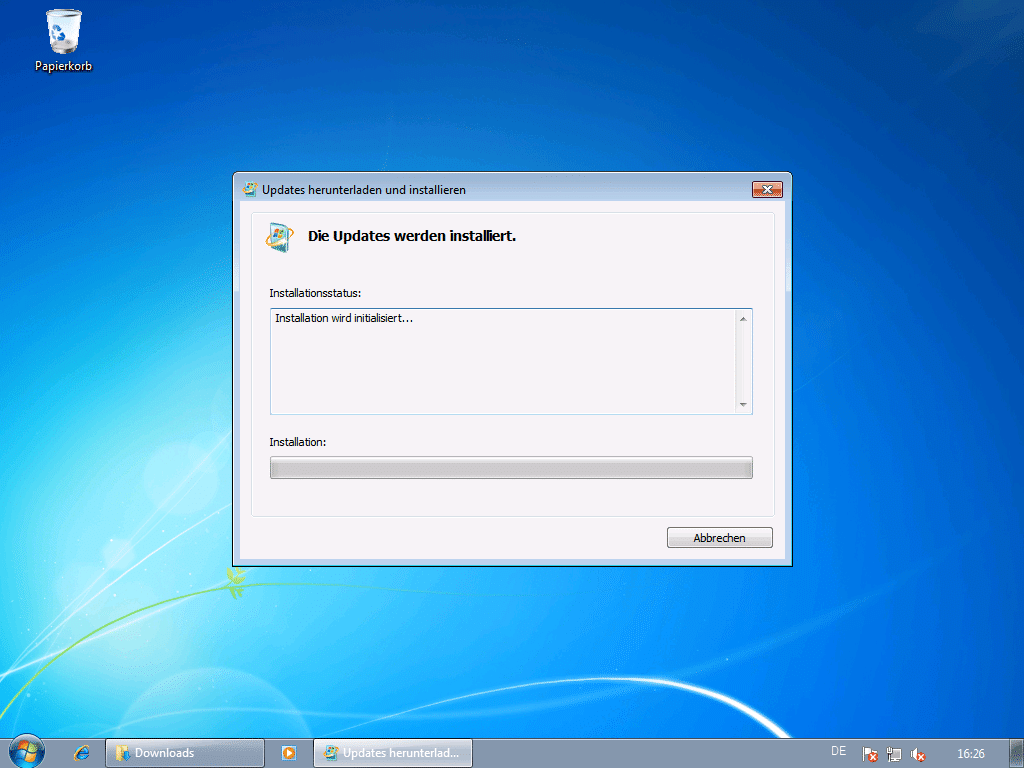Click the 'Die Updates werden installiert.' heading
This screenshot has width=1024, height=768.
411,236
